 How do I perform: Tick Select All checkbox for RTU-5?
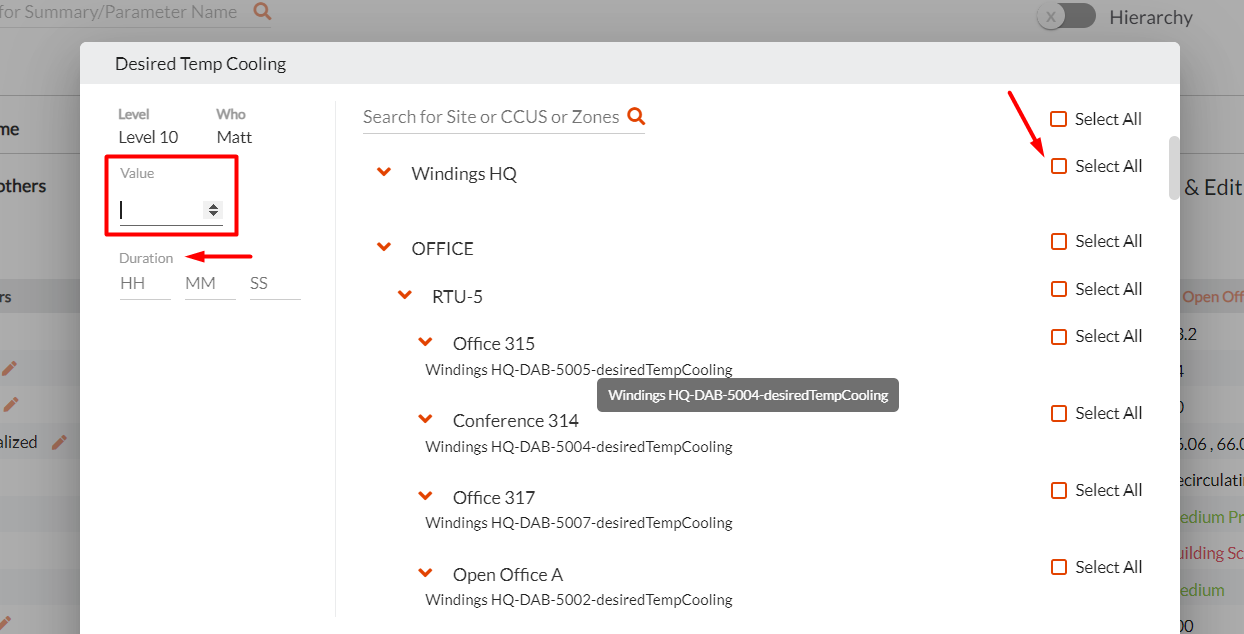click(1059, 289)
